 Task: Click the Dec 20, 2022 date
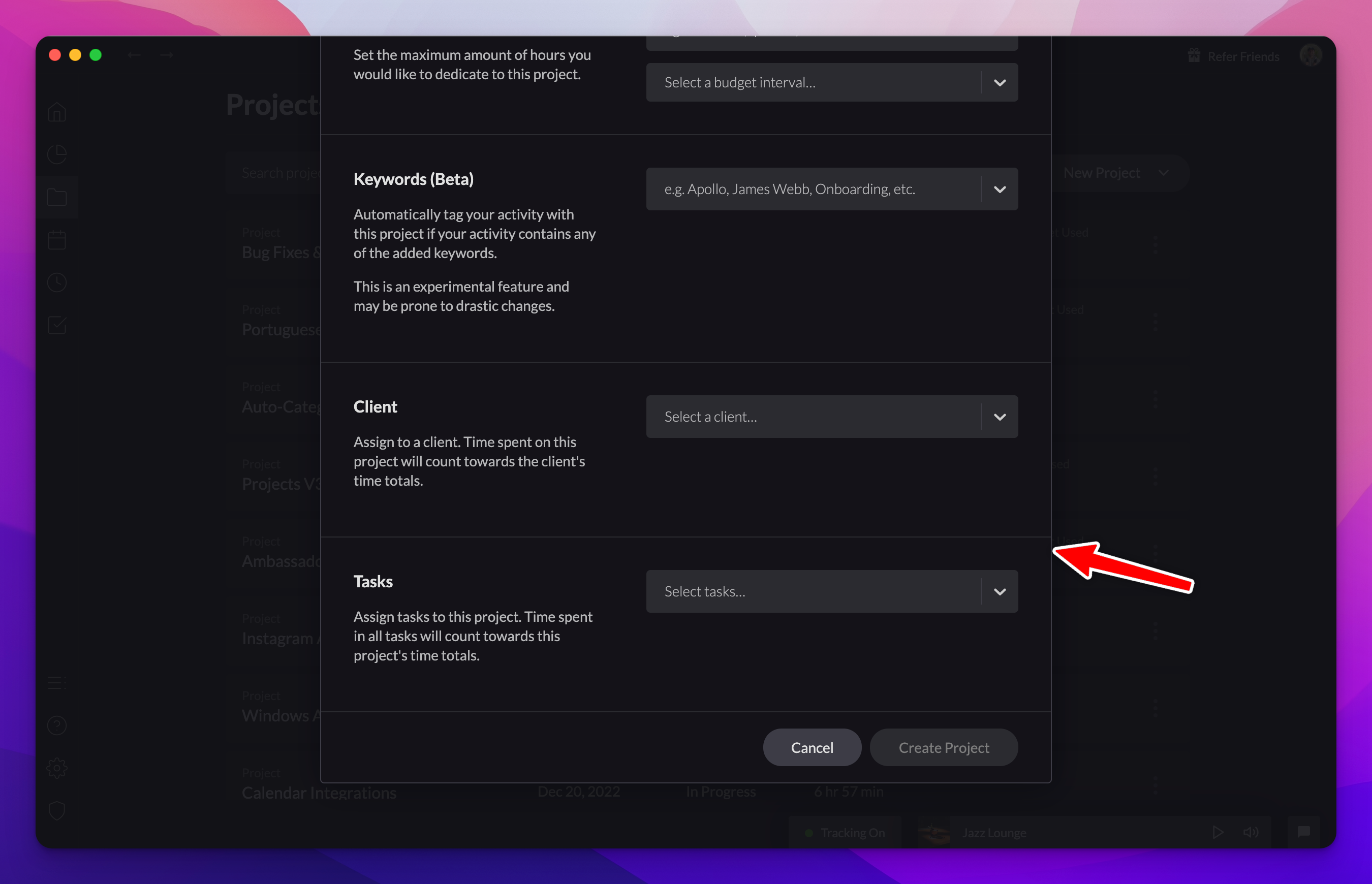[579, 792]
